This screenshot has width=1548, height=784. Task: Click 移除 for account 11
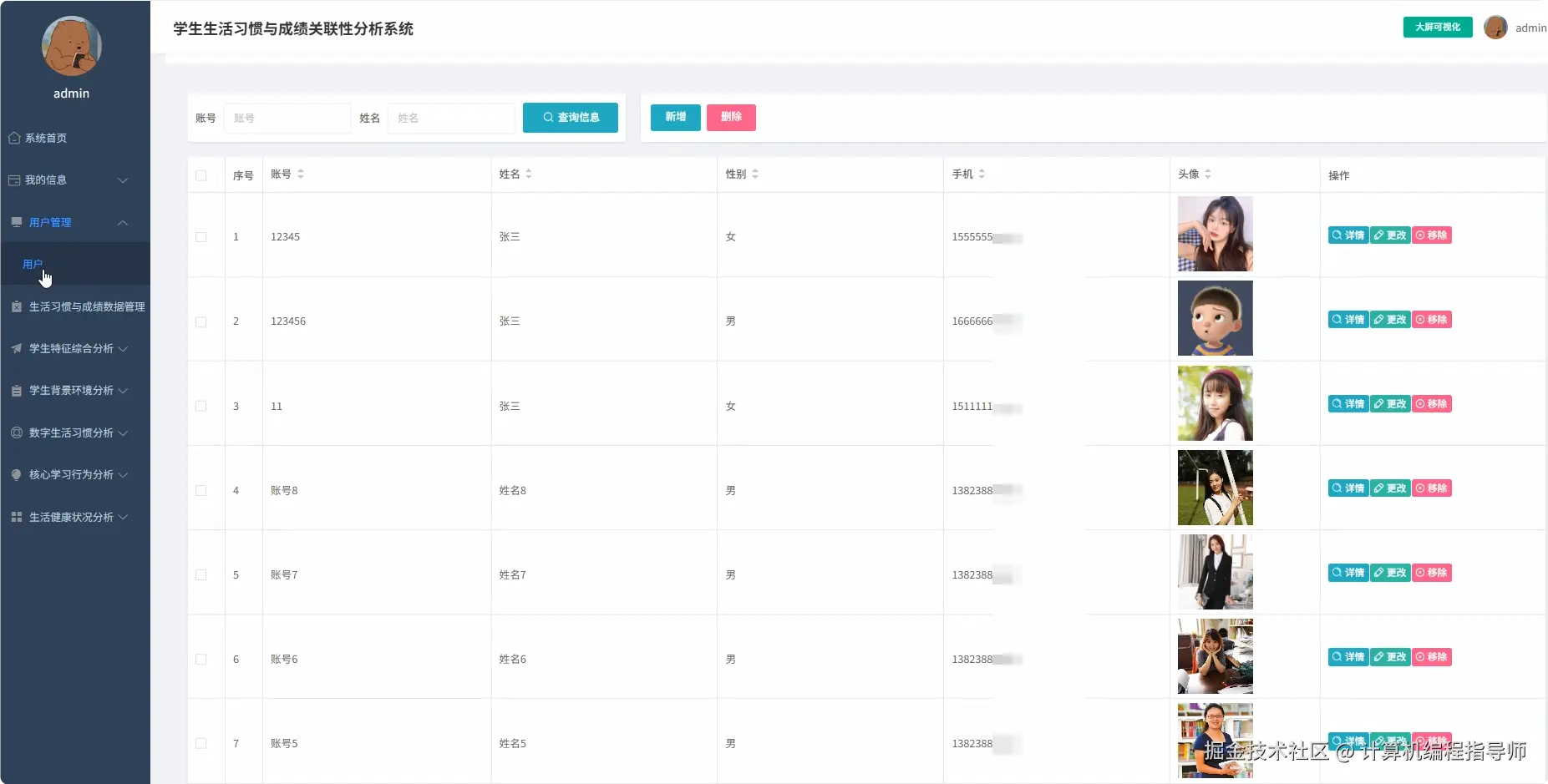pos(1432,404)
